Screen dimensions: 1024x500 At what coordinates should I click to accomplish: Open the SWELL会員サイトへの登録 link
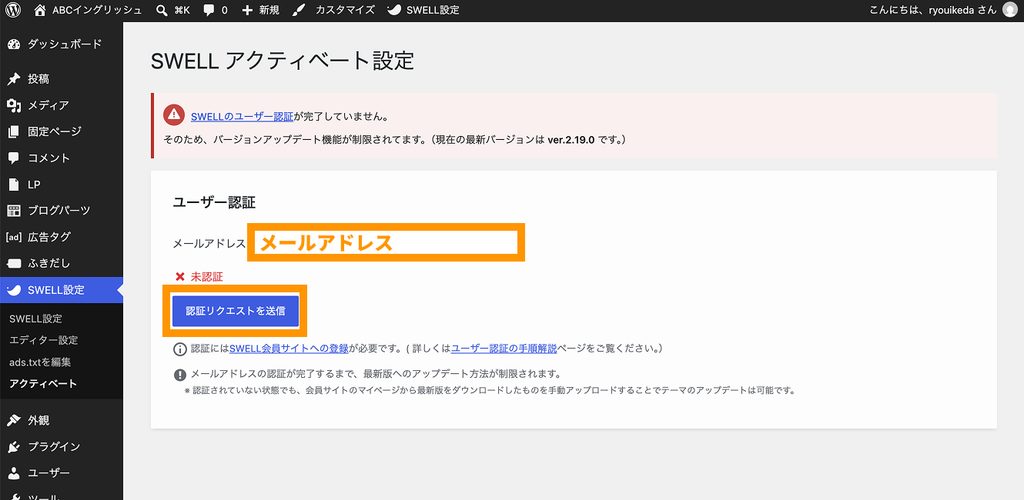[289, 349]
